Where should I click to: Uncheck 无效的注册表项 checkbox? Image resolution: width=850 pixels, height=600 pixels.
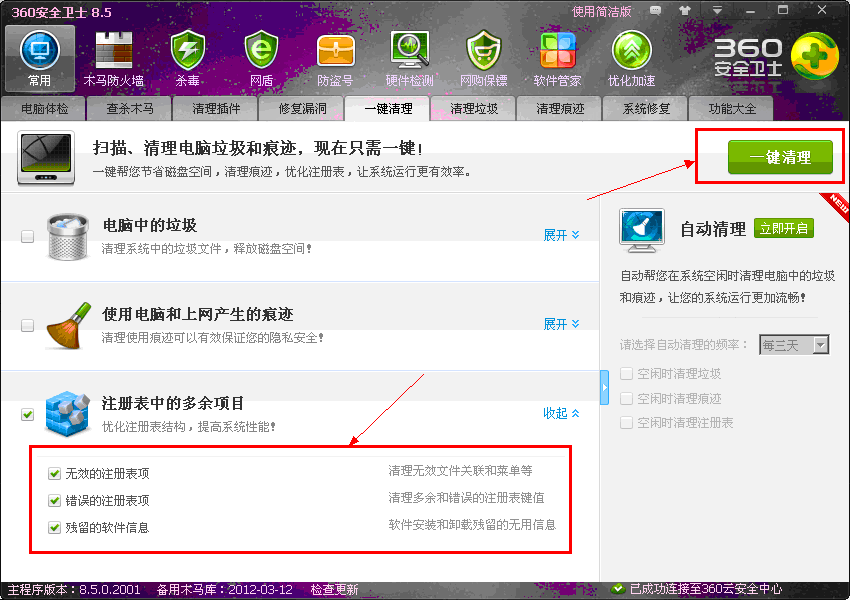pyautogui.click(x=54, y=474)
